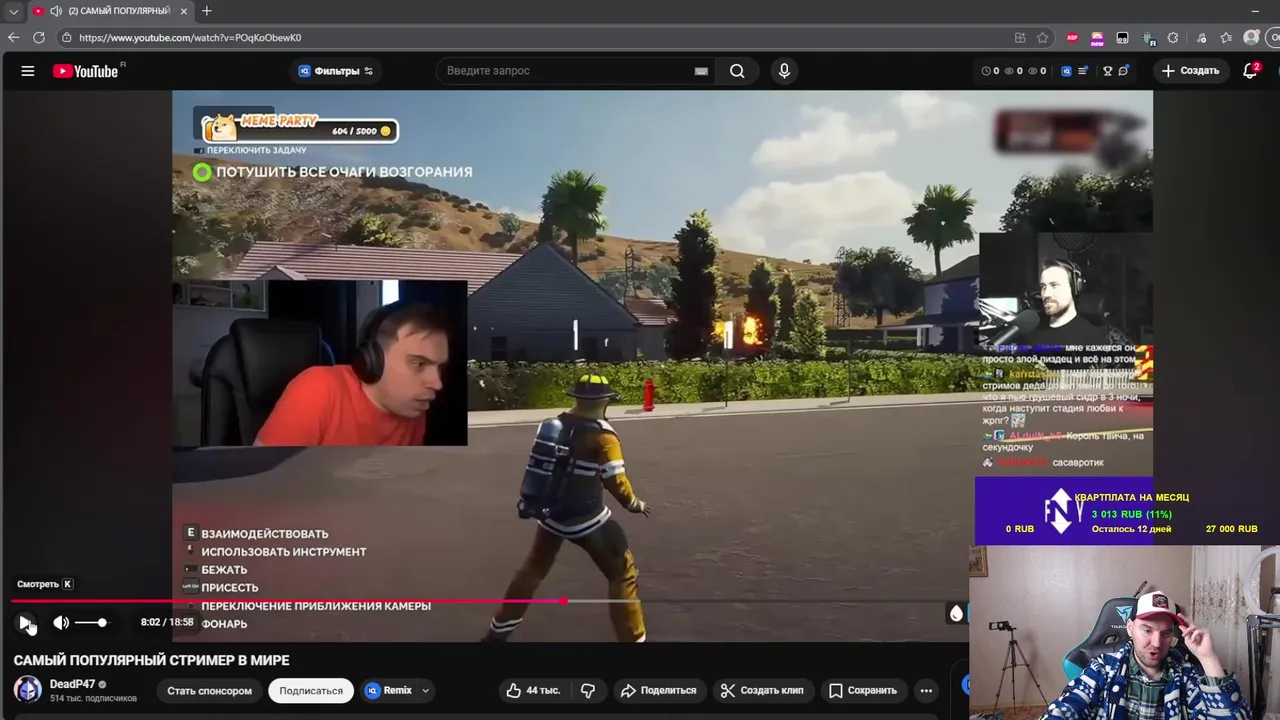This screenshot has height=720, width=1280.
Task: Open the Фильтры filters button
Action: pyautogui.click(x=336, y=71)
